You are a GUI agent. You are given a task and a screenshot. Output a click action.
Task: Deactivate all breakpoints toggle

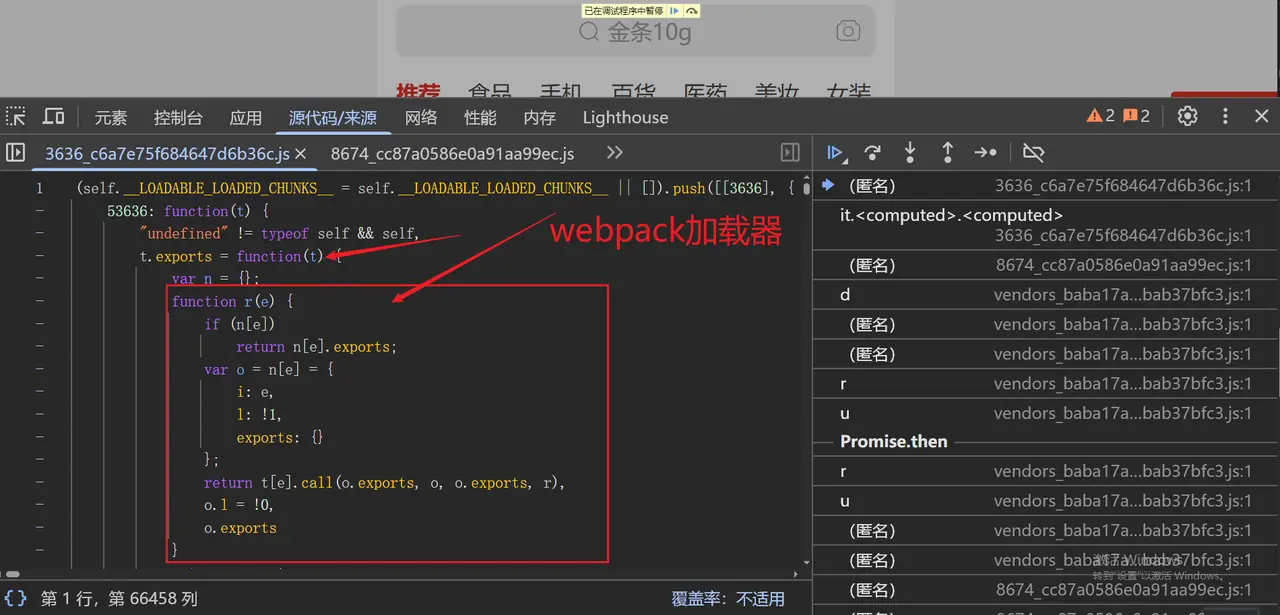(x=1034, y=153)
